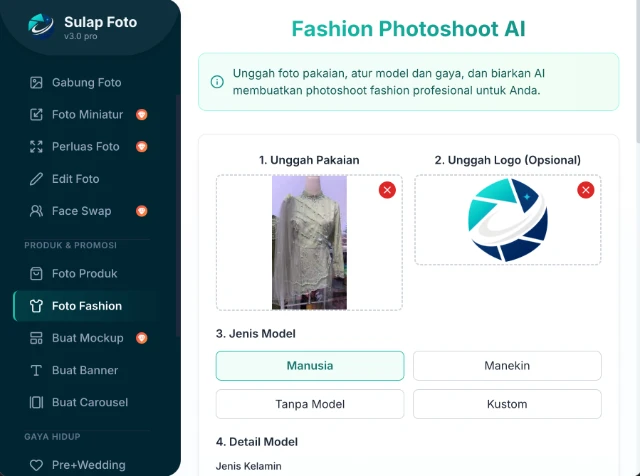
Task: Click the Edit Foto pencil icon
Action: click(x=37, y=179)
